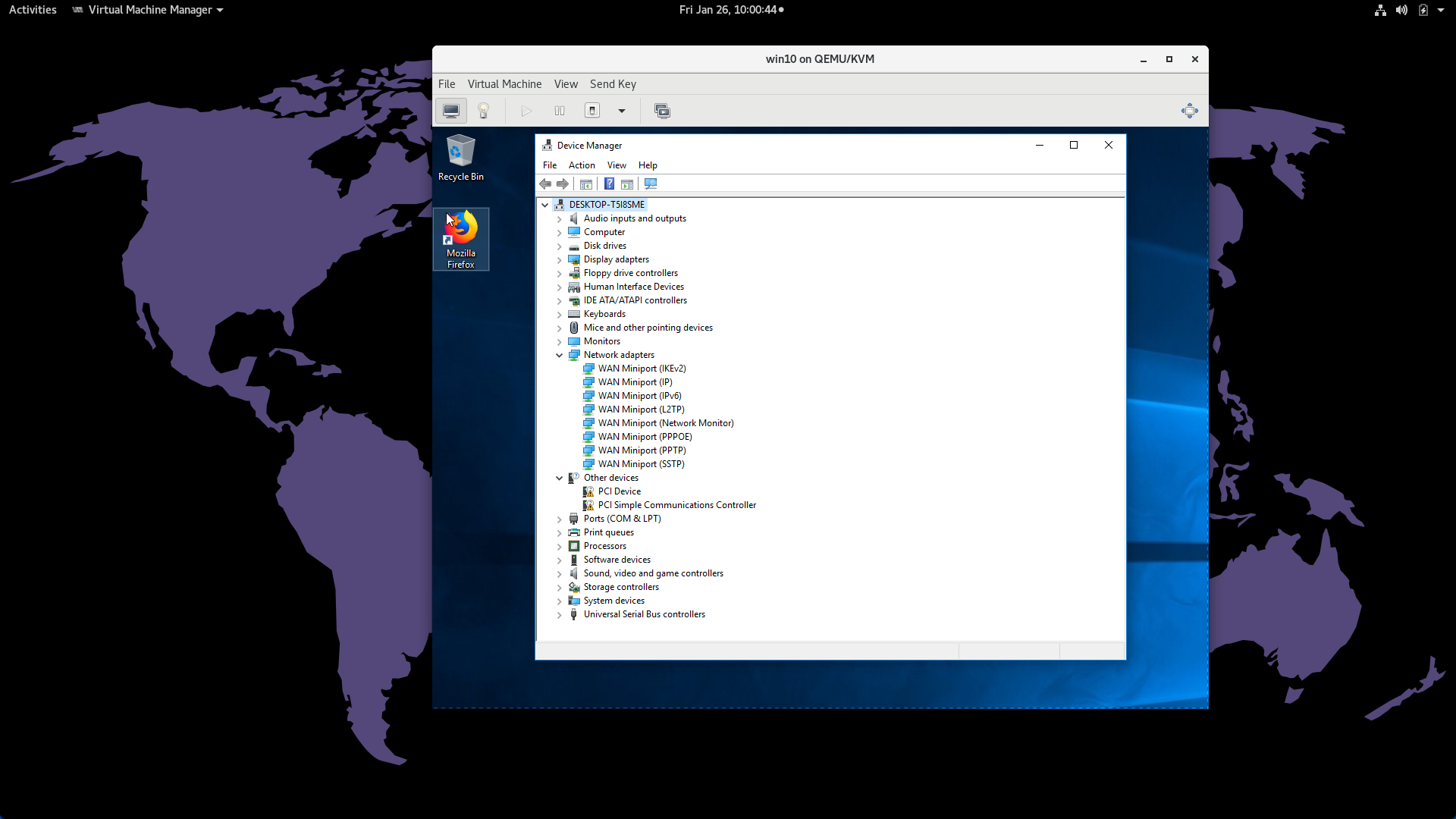Expand the Display adapters category
Viewport: 1456px width, 819px height.
tap(560, 259)
